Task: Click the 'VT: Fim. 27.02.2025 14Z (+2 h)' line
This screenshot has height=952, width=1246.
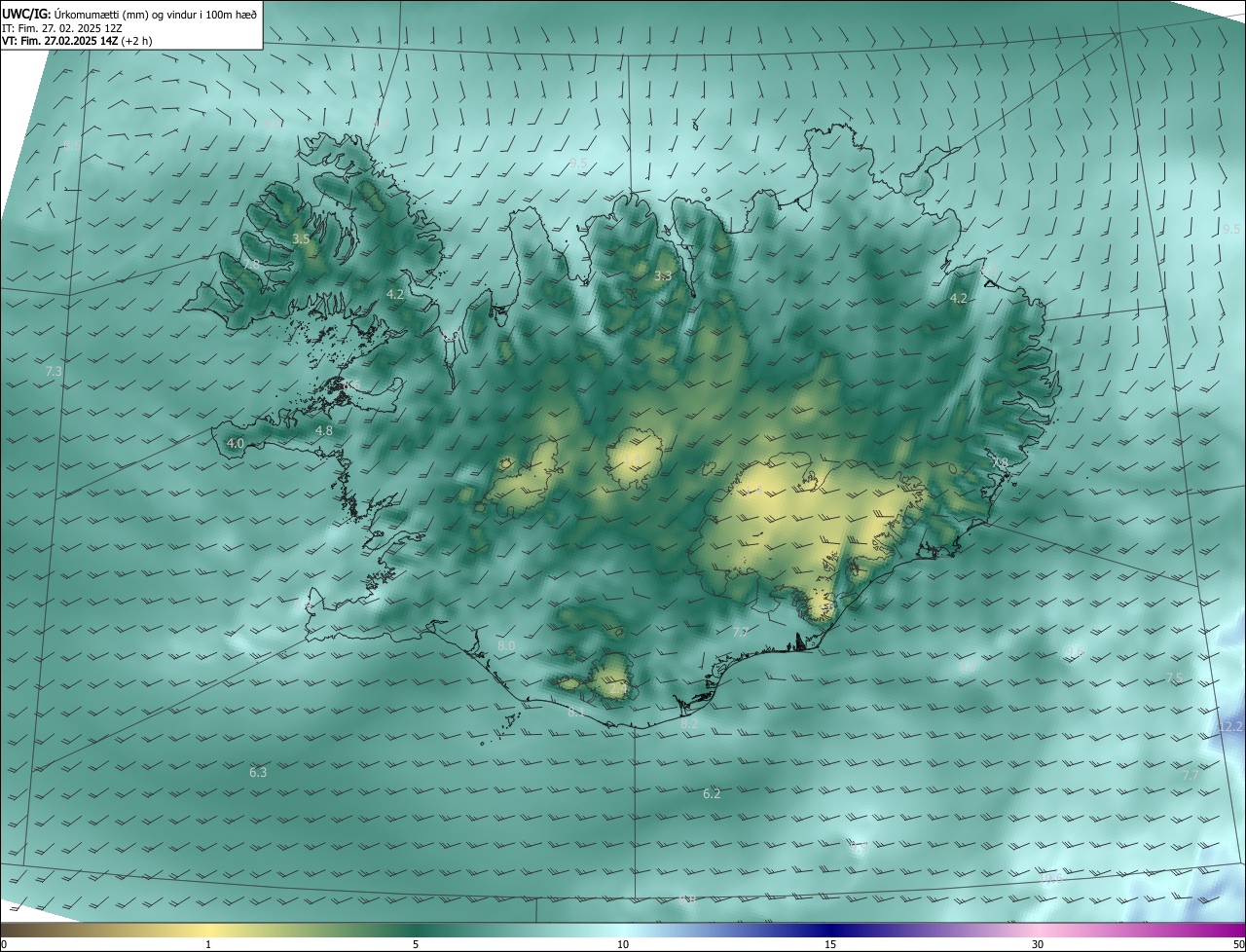Action: tap(77, 41)
